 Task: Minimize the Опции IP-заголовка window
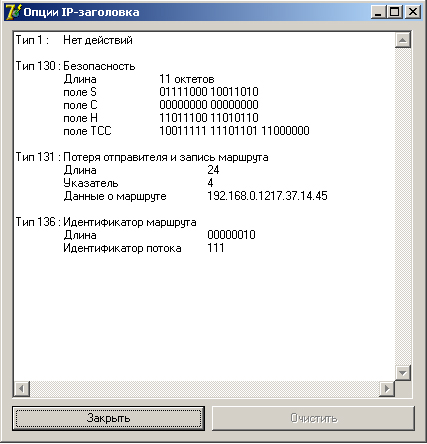[x=378, y=12]
